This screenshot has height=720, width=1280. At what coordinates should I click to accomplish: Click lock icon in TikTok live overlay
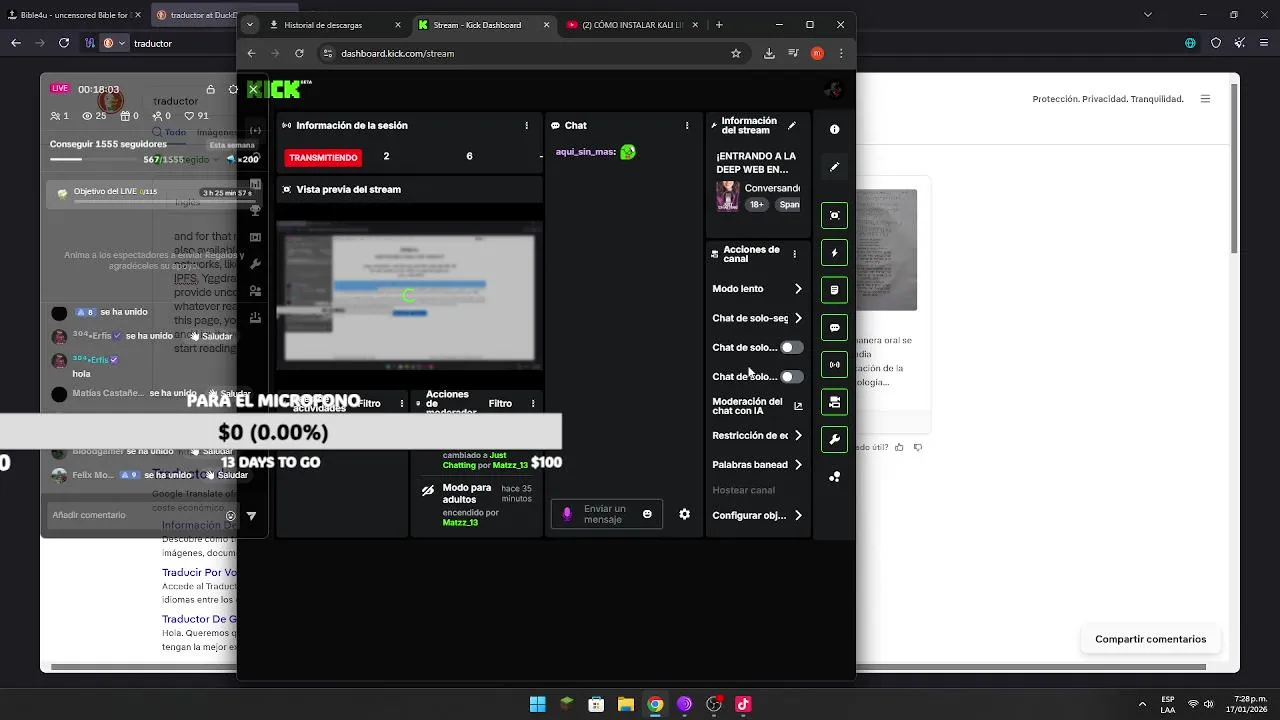point(210,89)
